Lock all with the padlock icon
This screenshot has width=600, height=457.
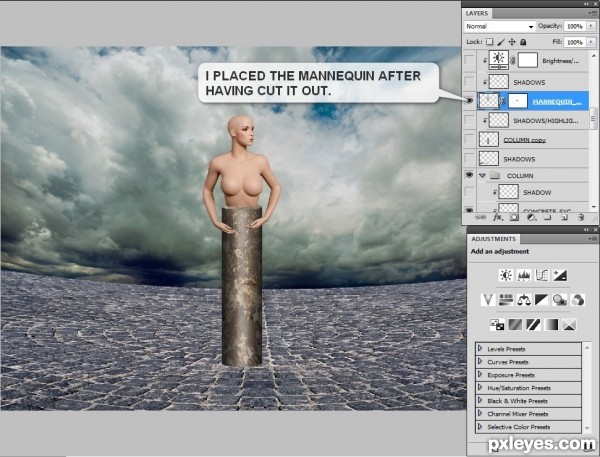coord(523,42)
